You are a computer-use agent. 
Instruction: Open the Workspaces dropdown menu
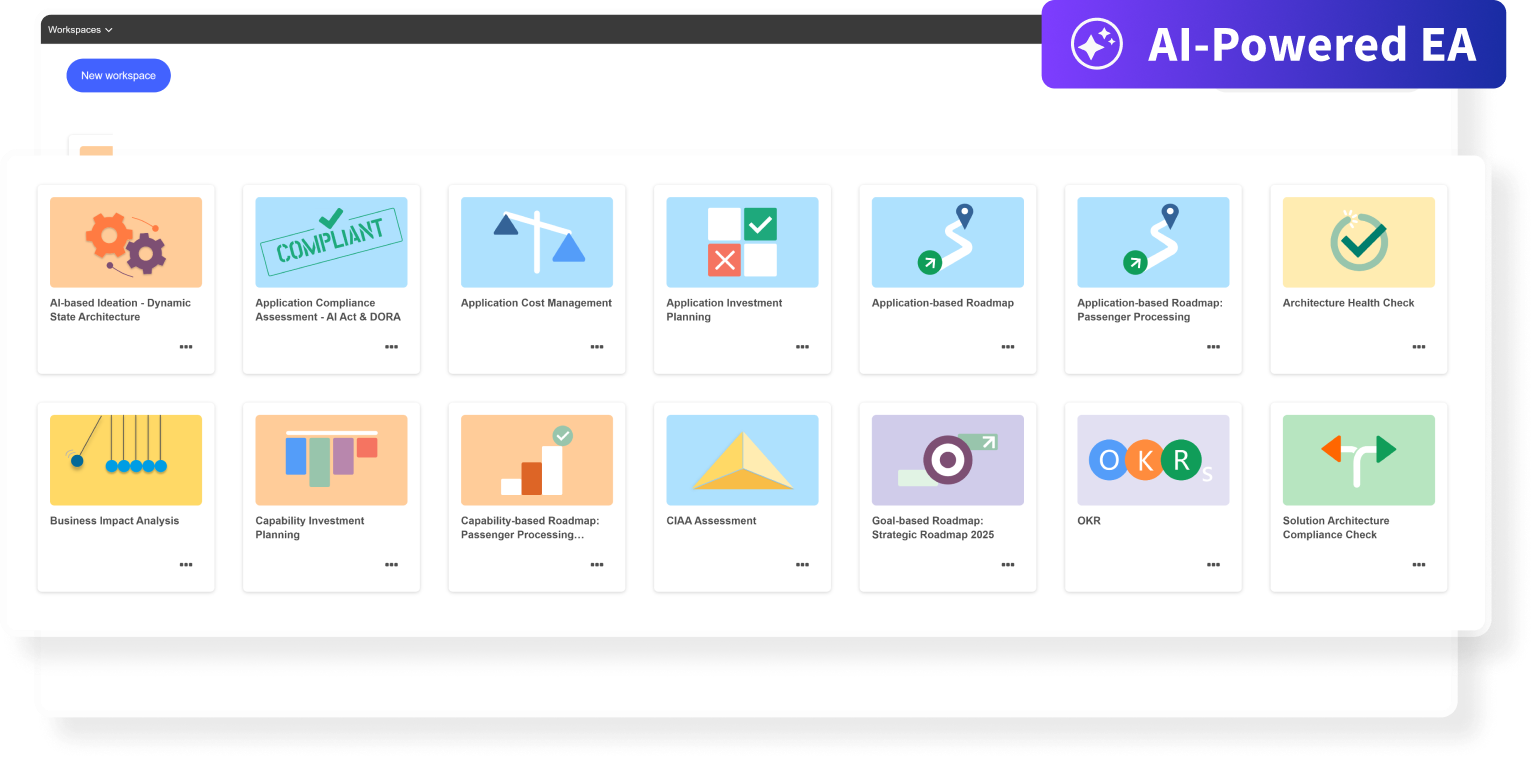80,30
